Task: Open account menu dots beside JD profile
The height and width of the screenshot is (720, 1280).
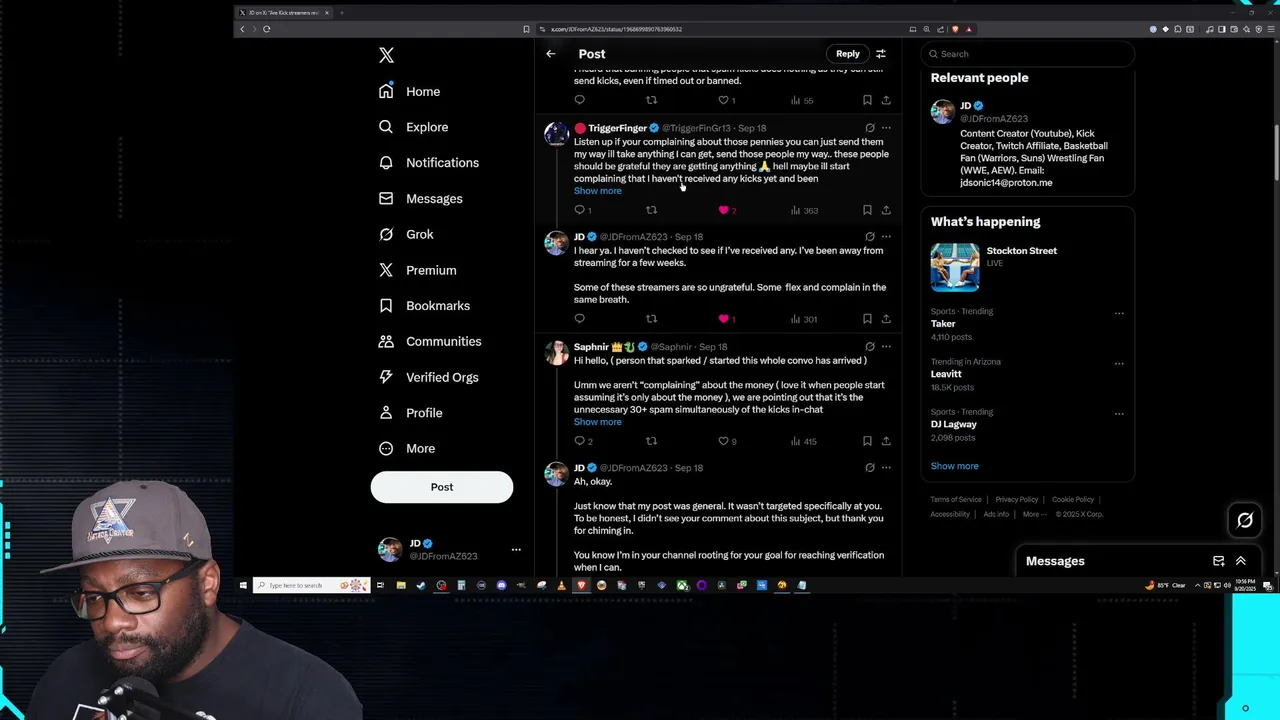Action: tap(516, 550)
